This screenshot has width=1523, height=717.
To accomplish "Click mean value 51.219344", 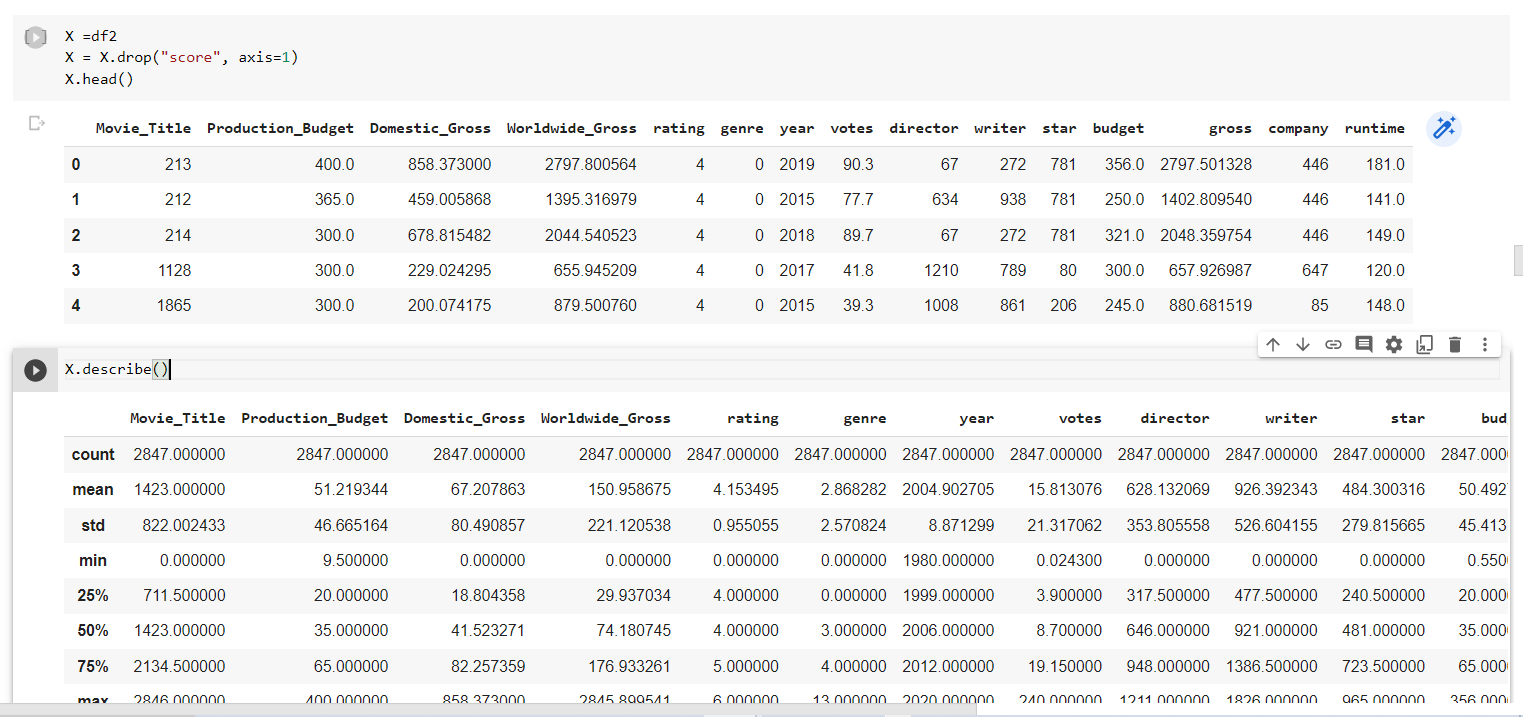I will point(347,489).
